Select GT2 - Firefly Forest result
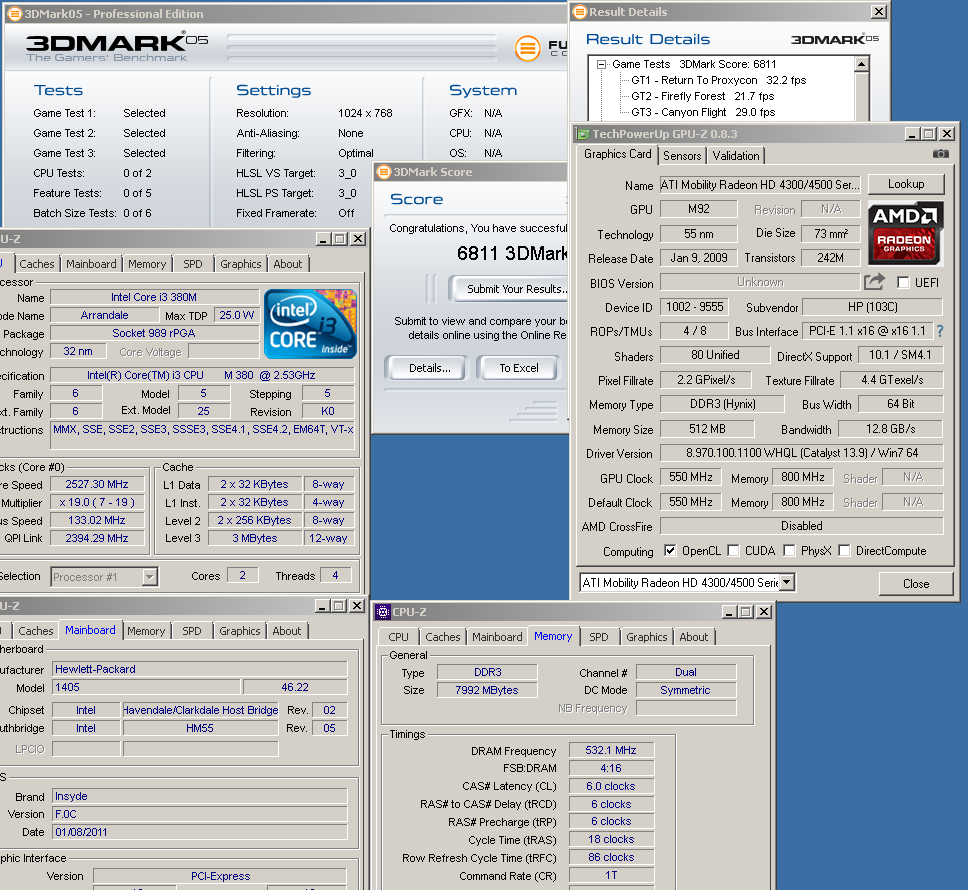Viewport: 968px width, 890px height. (703, 96)
